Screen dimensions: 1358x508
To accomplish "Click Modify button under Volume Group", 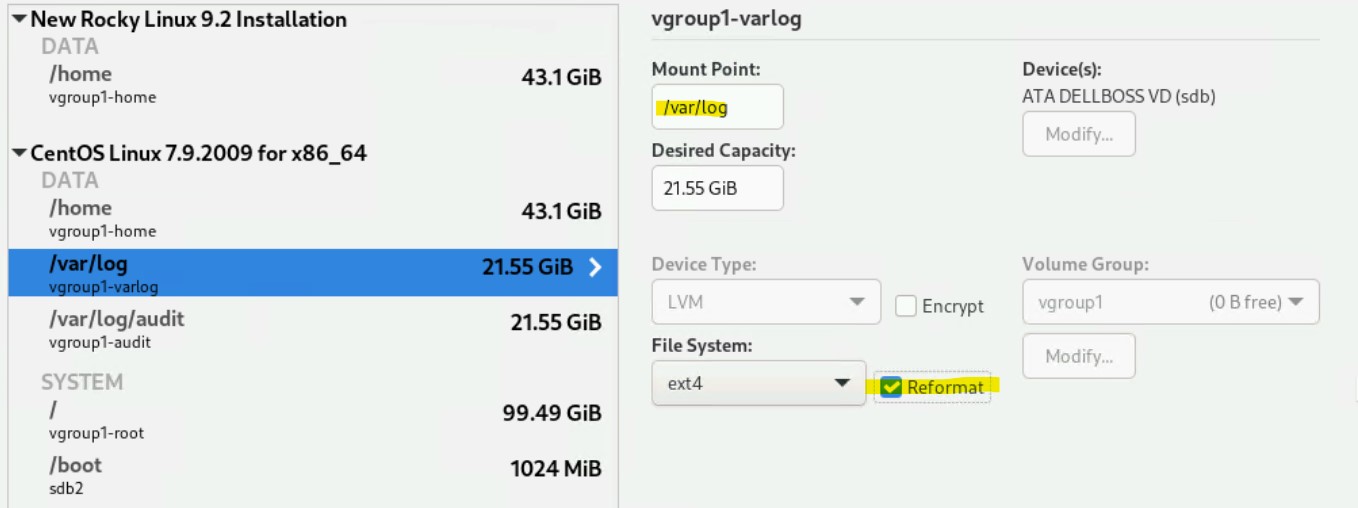I will 1078,356.
